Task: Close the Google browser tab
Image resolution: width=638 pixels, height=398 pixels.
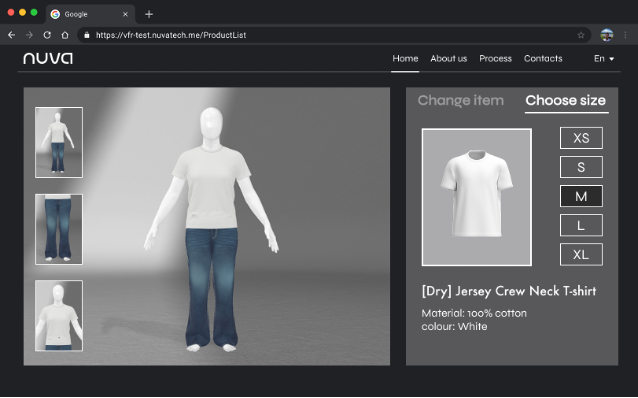Action: [125, 14]
